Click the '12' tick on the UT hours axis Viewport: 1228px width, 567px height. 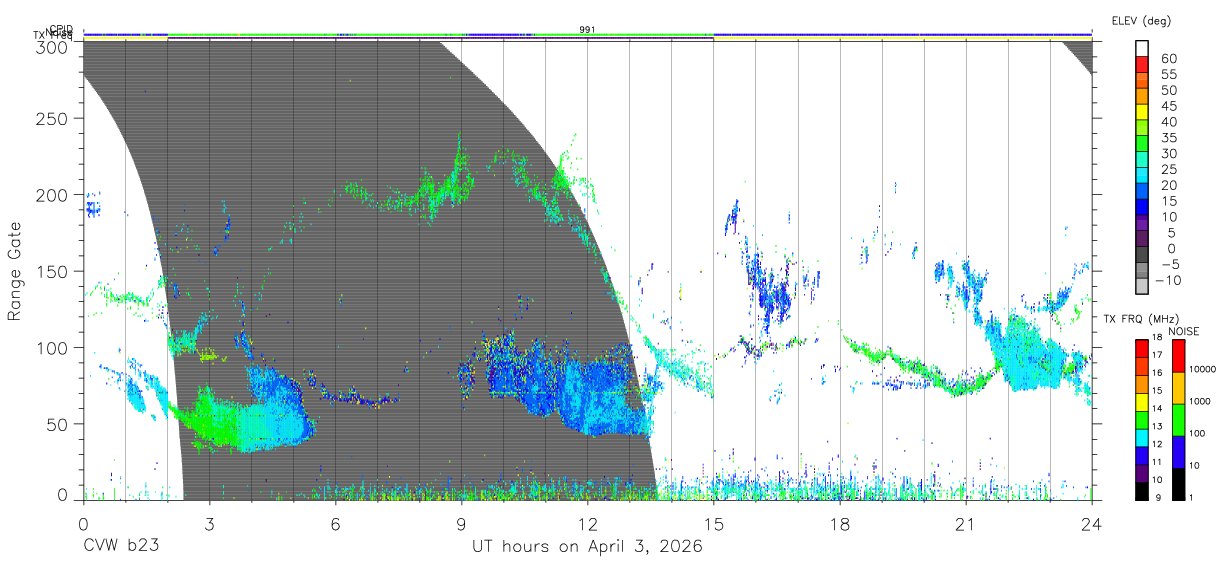(587, 523)
